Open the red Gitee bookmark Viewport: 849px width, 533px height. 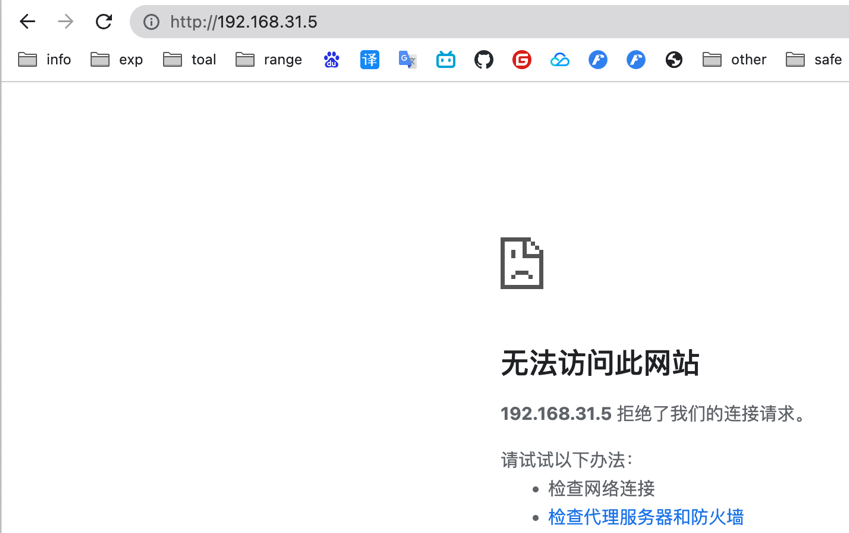pos(522,60)
